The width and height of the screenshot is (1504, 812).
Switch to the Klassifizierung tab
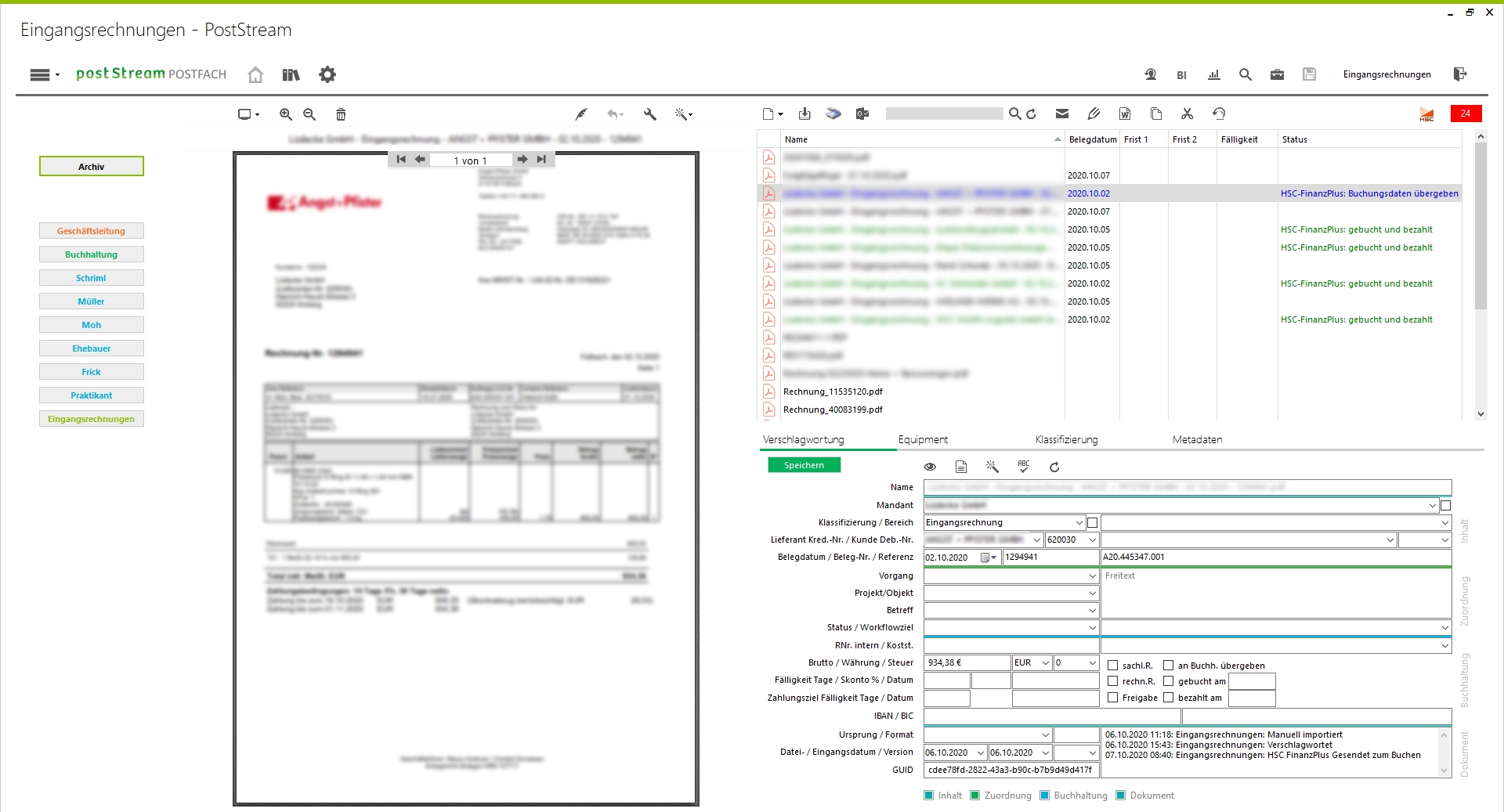[1066, 439]
